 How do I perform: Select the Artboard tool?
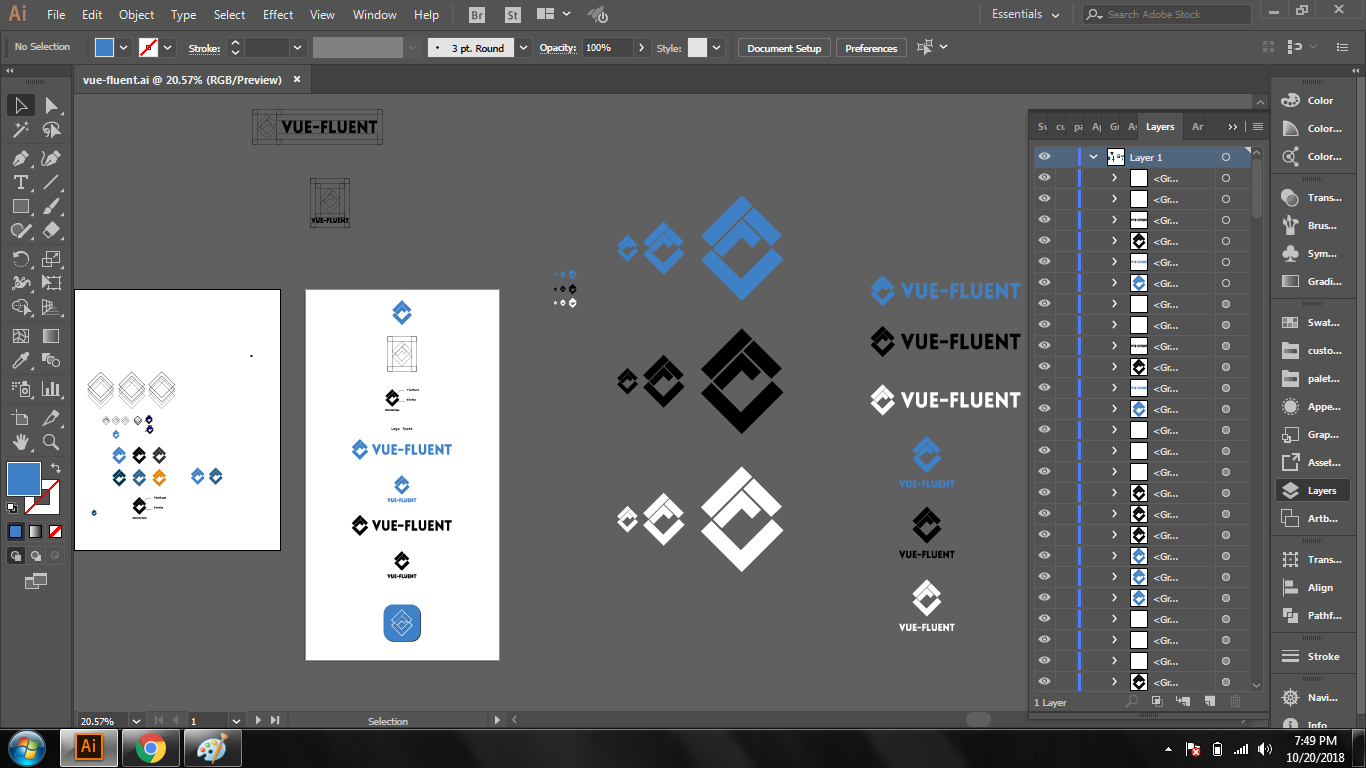[20, 417]
